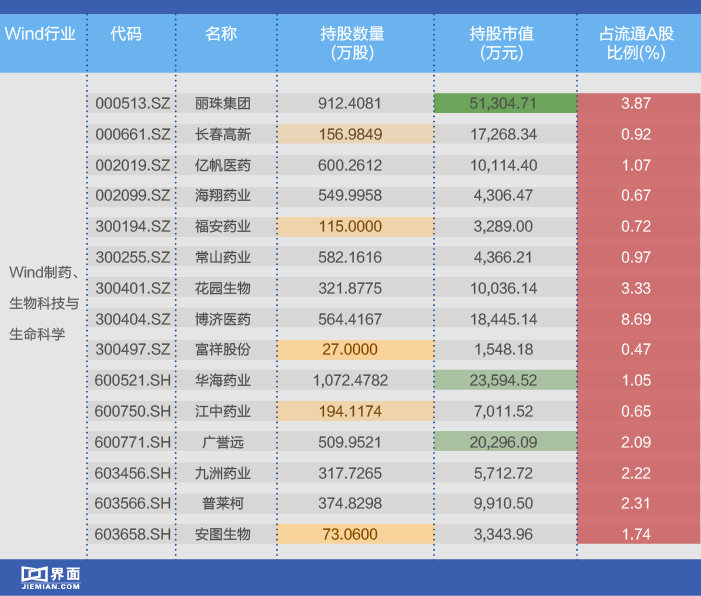Click the stock name 花园生物
The width and height of the screenshot is (701, 596).
[223, 288]
